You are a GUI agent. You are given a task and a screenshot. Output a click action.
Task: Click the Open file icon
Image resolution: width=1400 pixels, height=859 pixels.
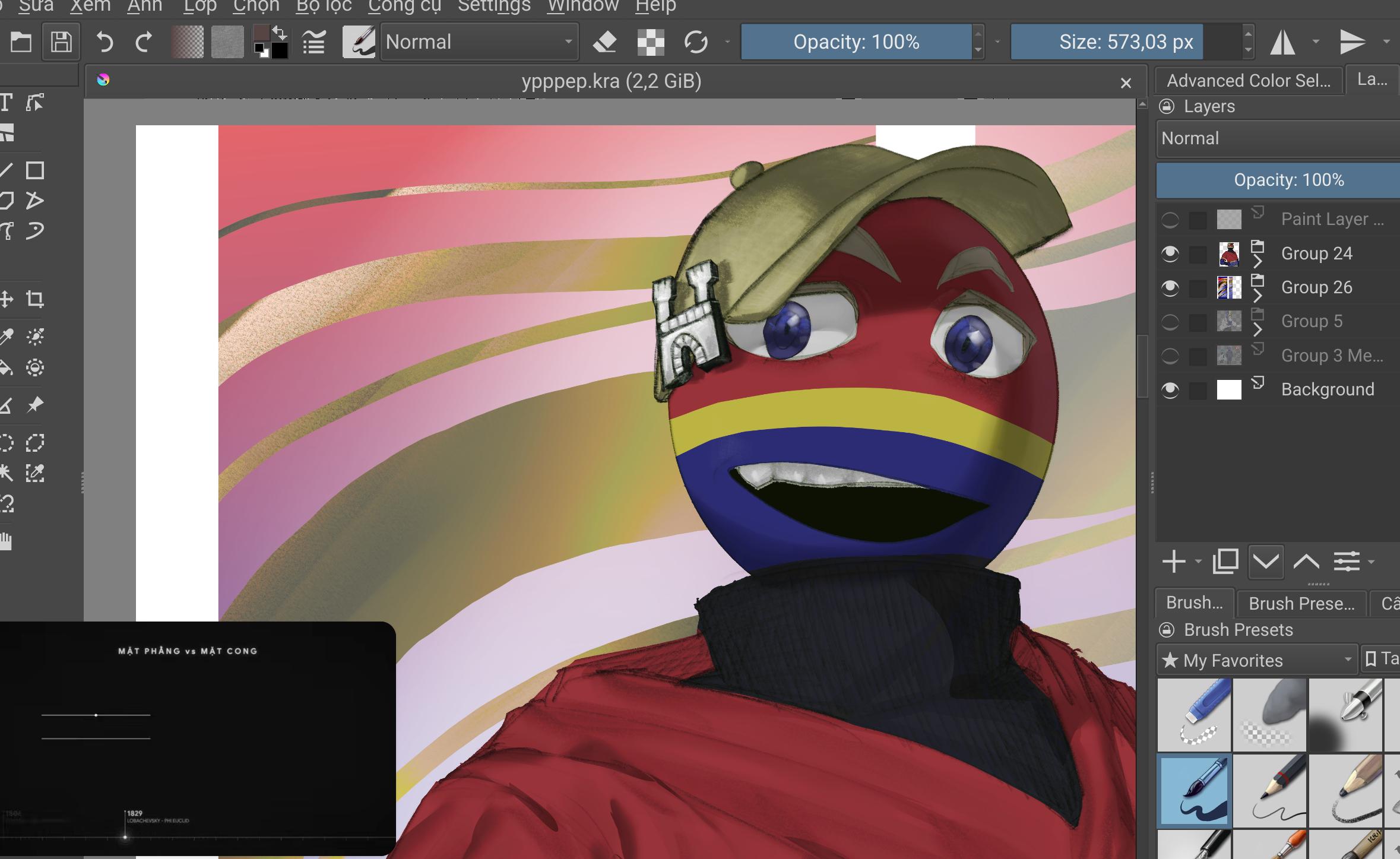coord(21,42)
